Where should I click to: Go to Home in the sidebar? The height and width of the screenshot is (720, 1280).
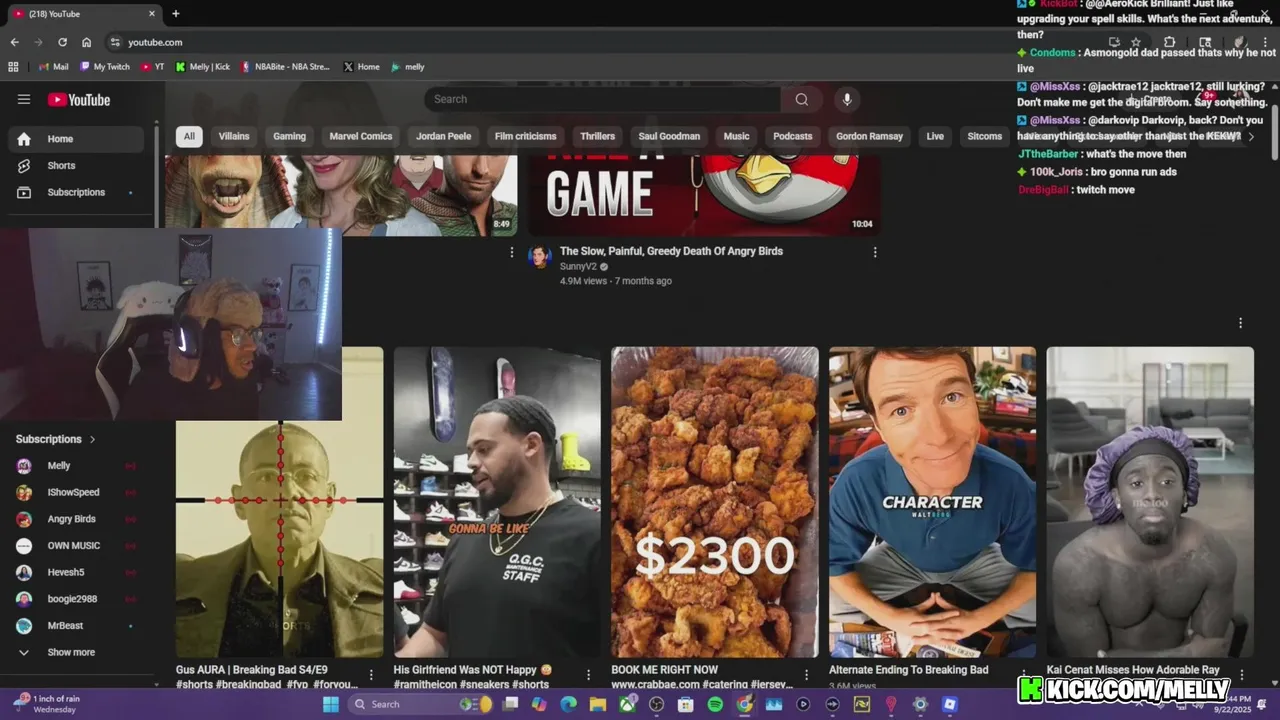76,139
